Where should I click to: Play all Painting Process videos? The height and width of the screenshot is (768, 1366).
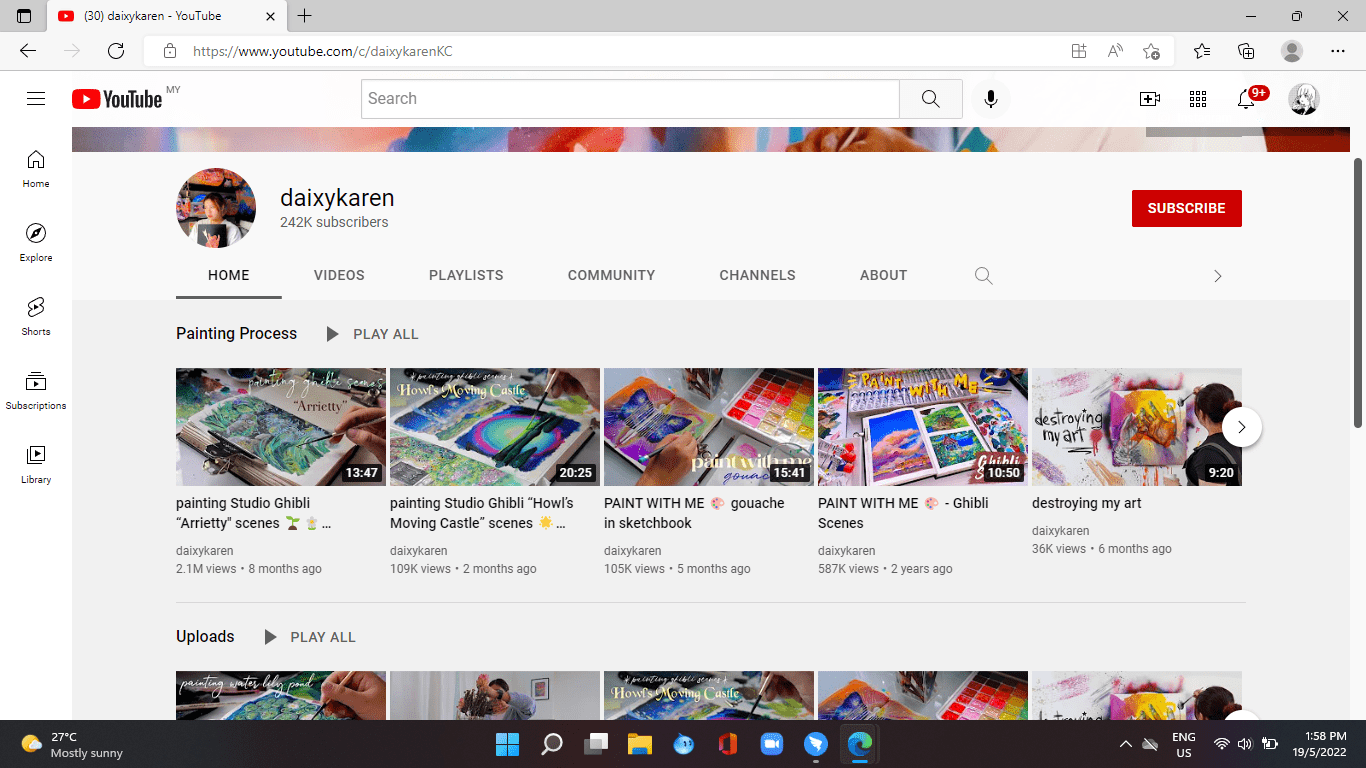coord(372,334)
